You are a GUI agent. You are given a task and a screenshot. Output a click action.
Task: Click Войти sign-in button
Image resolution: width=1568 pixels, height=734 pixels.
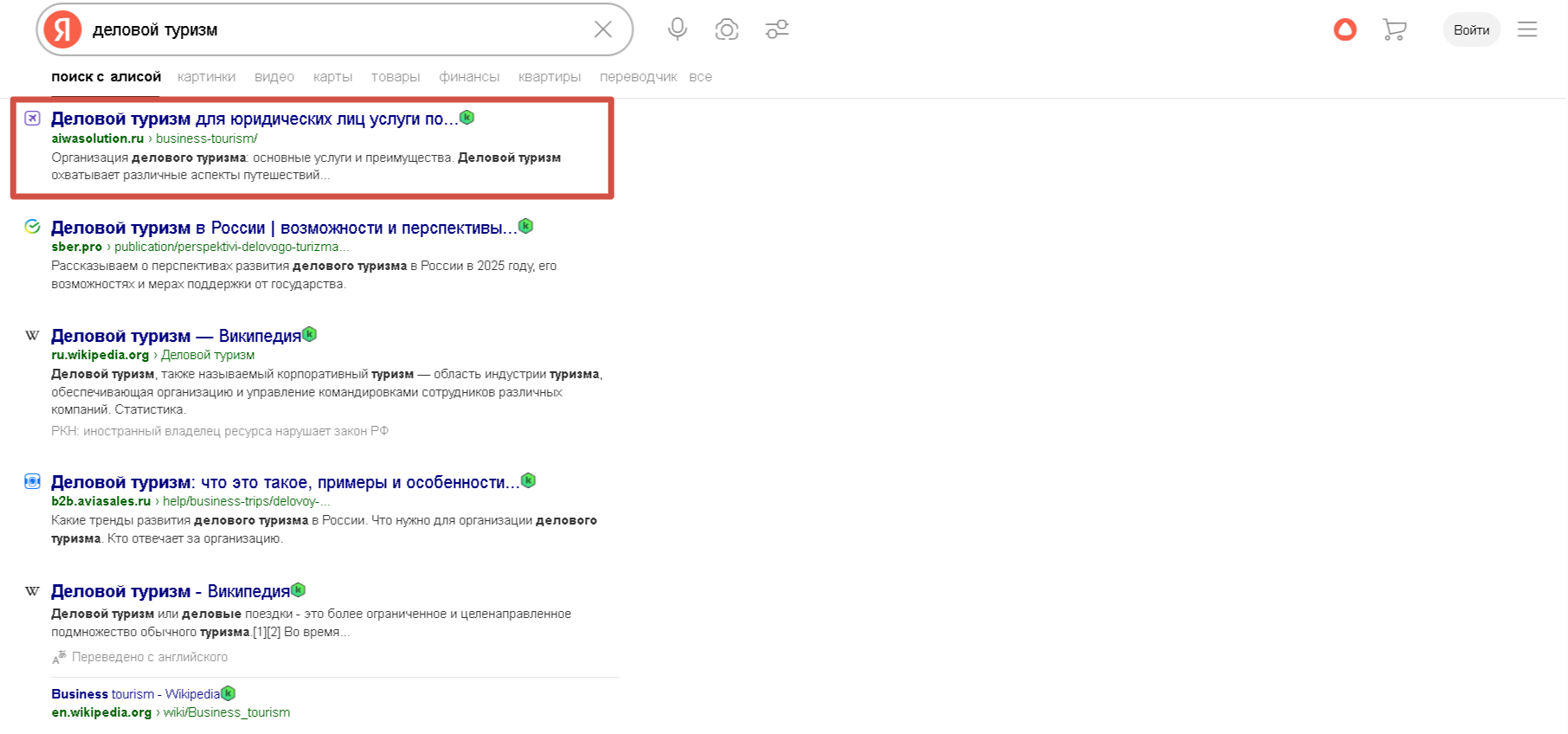click(x=1471, y=29)
